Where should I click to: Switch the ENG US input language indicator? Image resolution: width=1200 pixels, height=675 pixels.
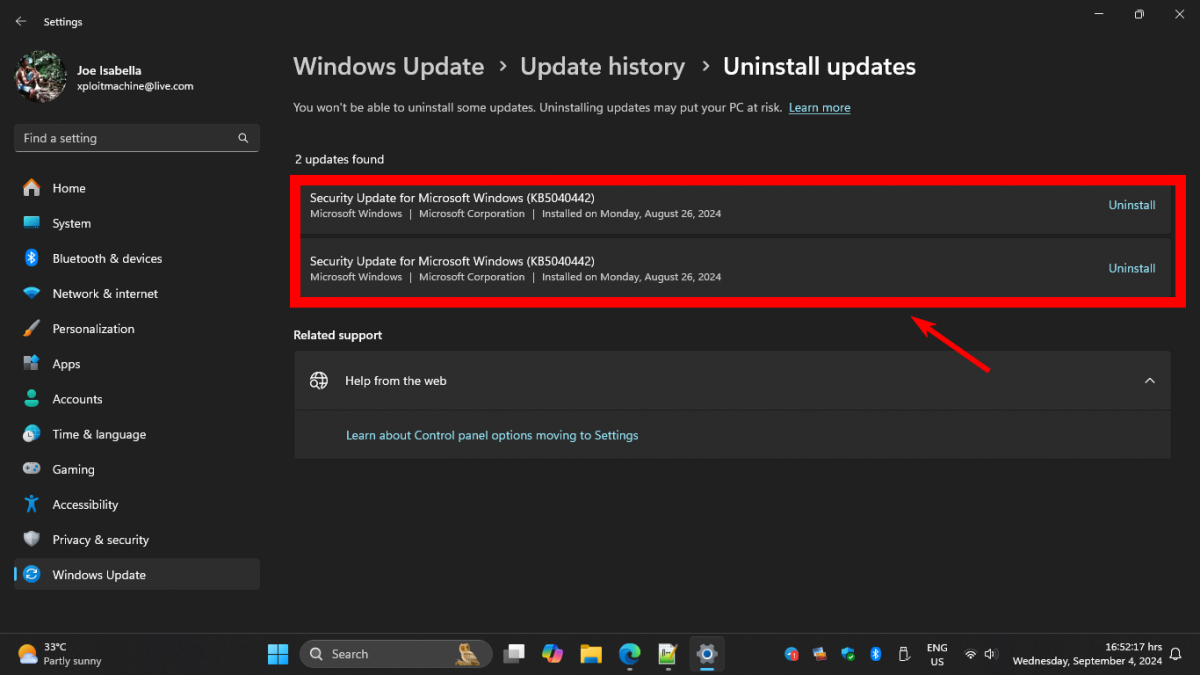pyautogui.click(x=937, y=654)
